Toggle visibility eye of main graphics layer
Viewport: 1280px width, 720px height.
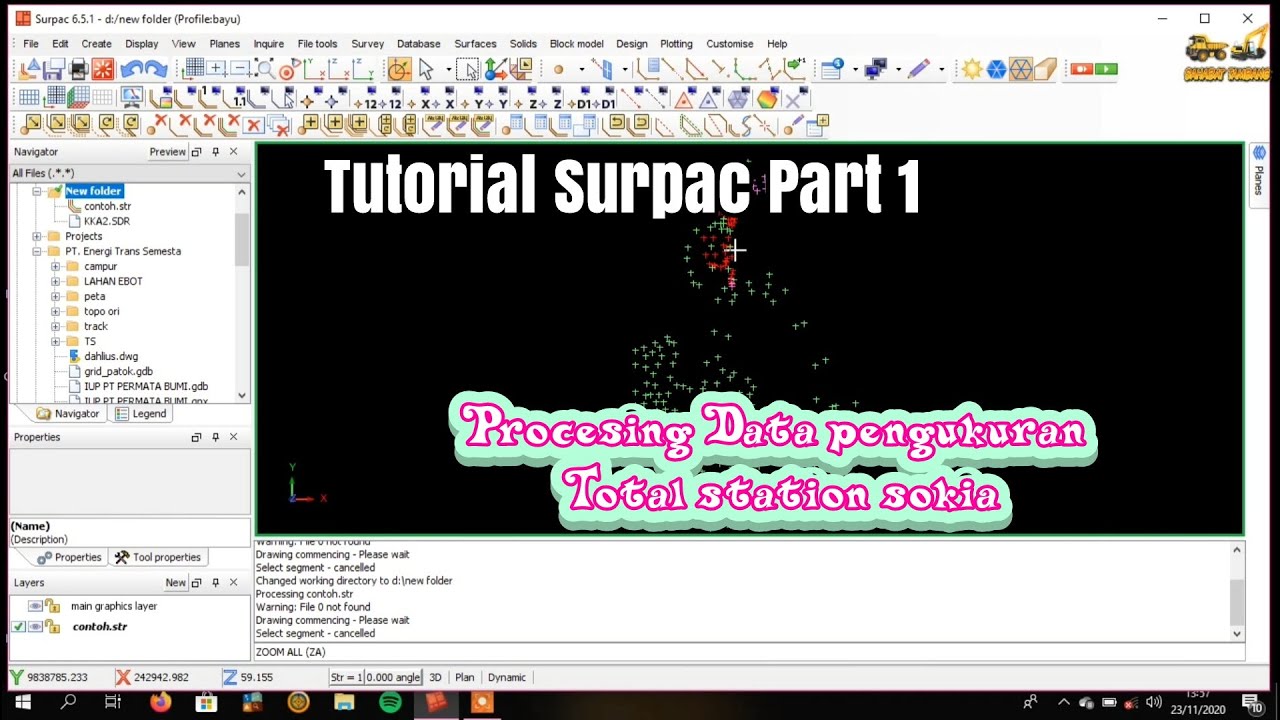click(35, 606)
